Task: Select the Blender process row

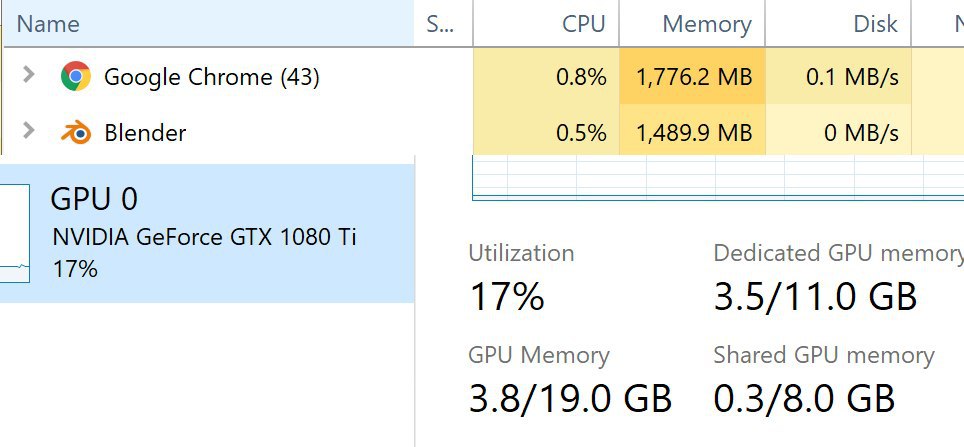Action: point(482,132)
